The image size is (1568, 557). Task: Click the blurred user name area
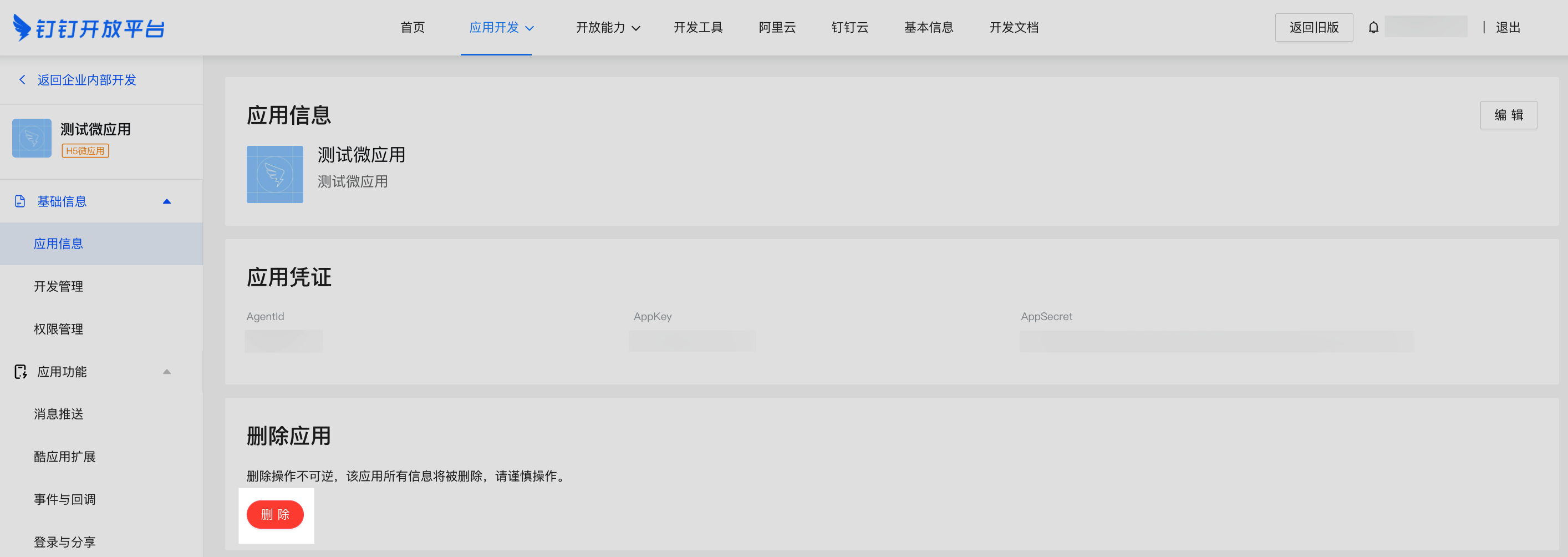tap(1426, 27)
